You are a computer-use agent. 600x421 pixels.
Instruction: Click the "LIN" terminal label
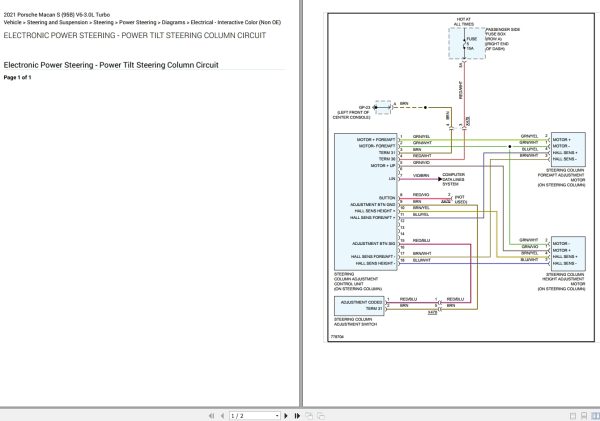pos(392,179)
